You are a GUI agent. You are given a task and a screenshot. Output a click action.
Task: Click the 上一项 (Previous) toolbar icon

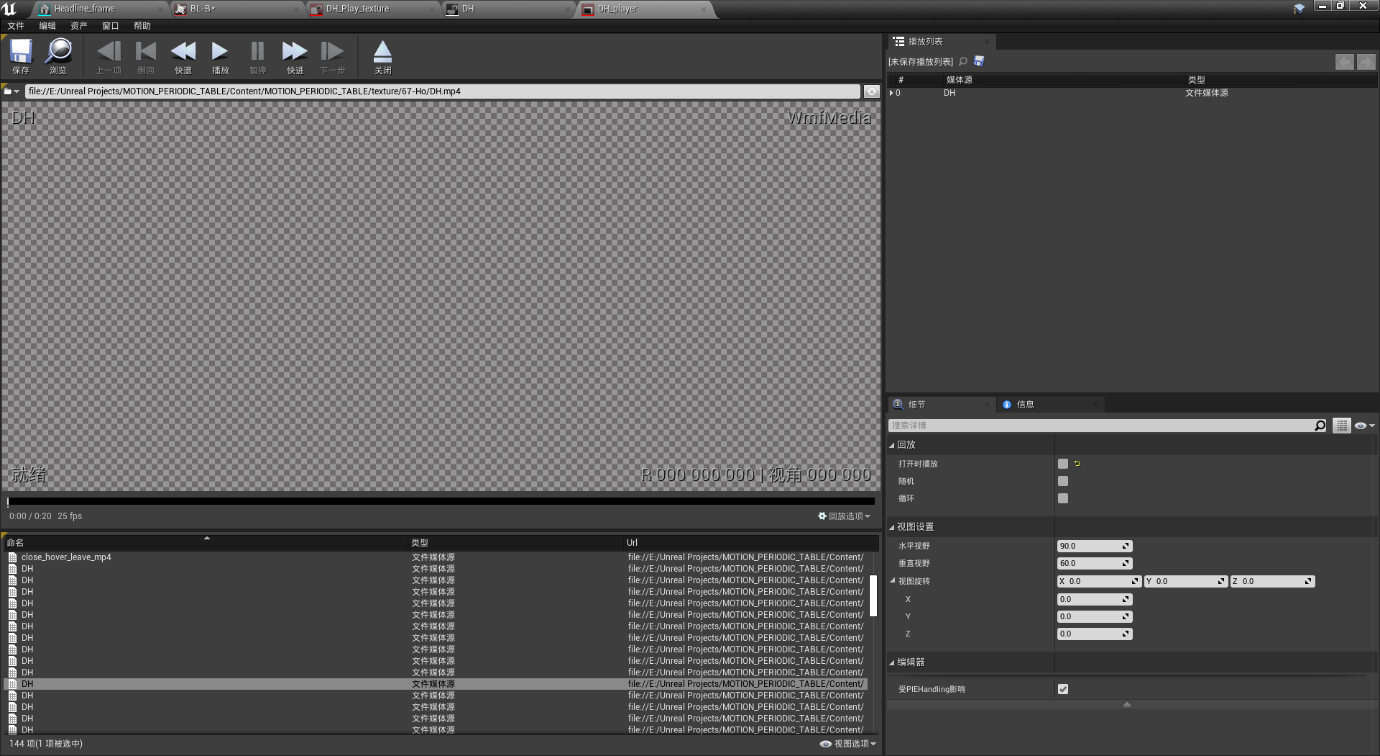108,51
